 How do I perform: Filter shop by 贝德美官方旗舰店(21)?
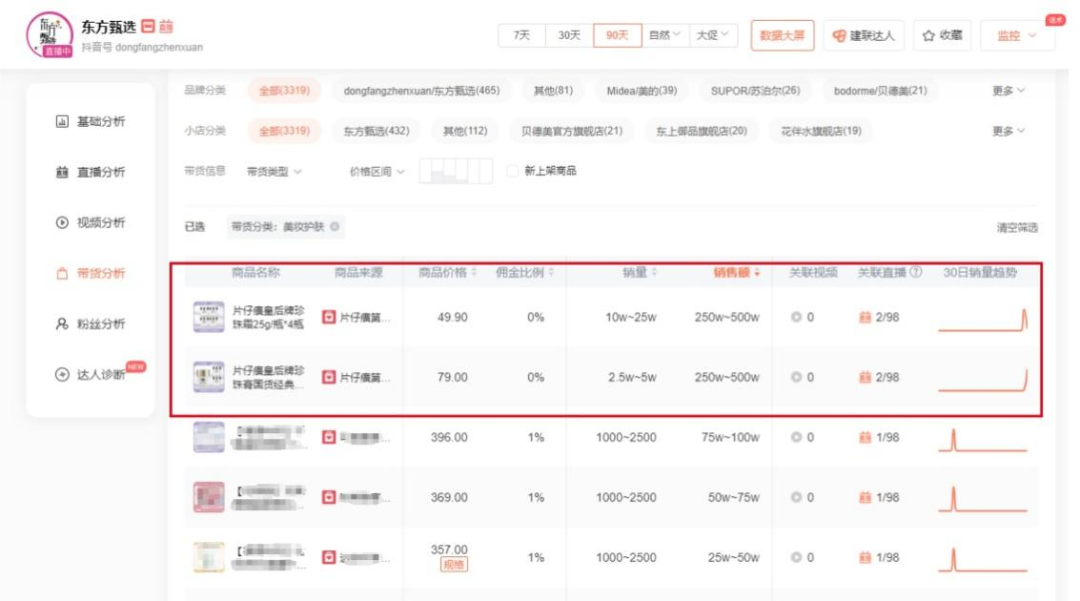572,131
